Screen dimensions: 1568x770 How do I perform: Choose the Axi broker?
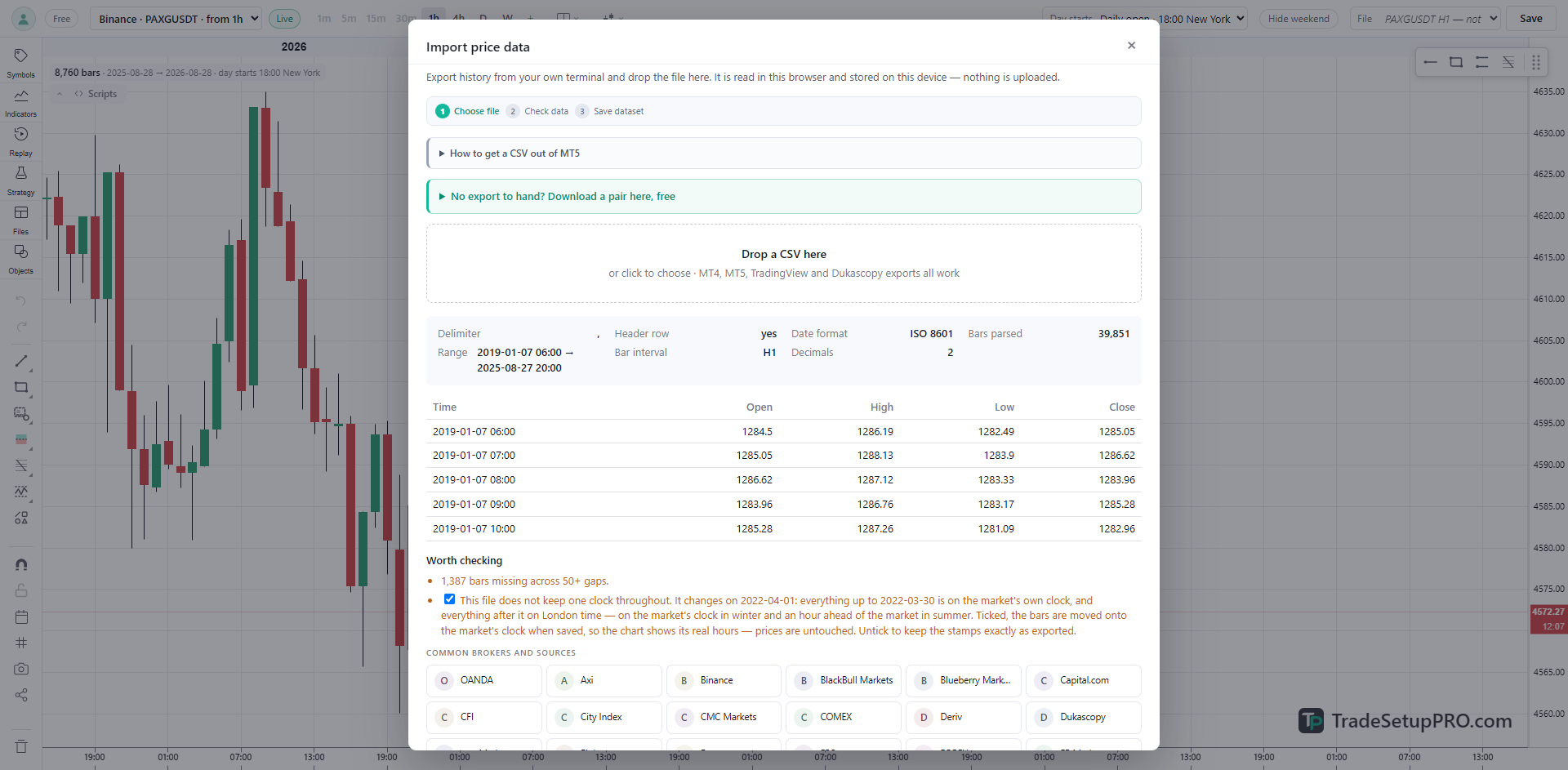coord(604,681)
